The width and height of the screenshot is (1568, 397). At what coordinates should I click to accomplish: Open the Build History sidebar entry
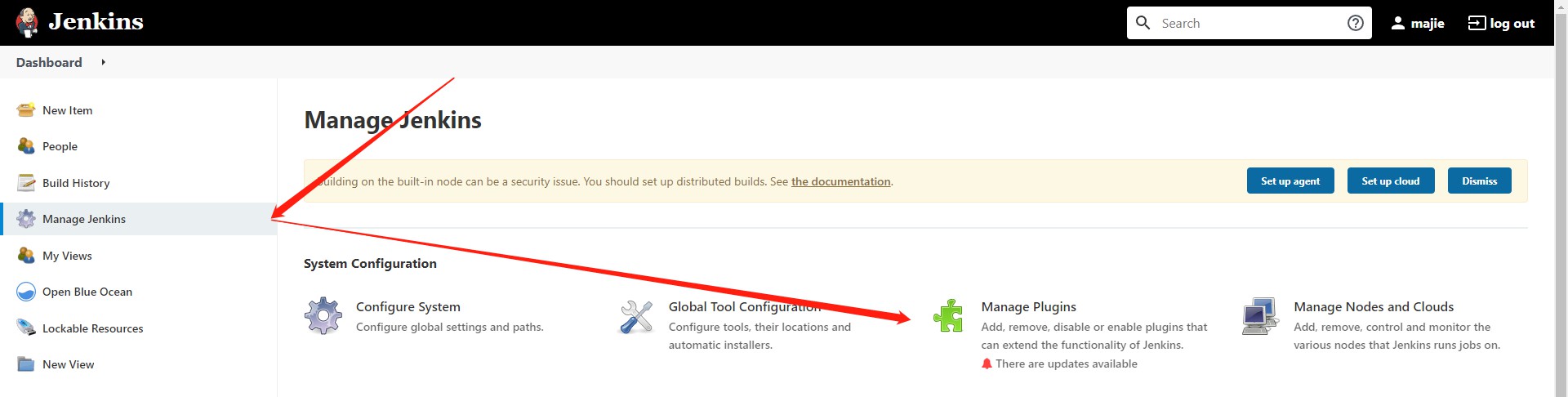click(76, 183)
